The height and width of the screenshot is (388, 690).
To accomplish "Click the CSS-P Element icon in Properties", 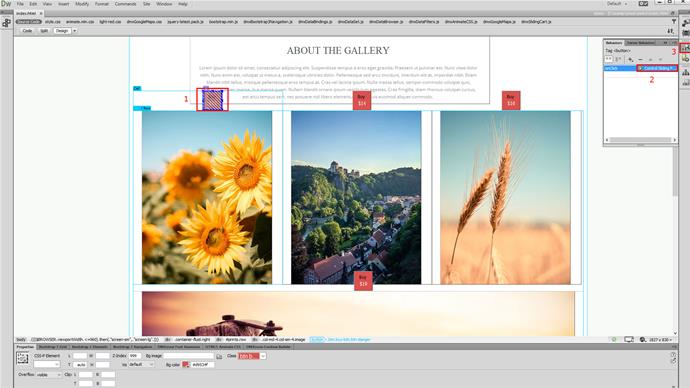I will click(22, 359).
